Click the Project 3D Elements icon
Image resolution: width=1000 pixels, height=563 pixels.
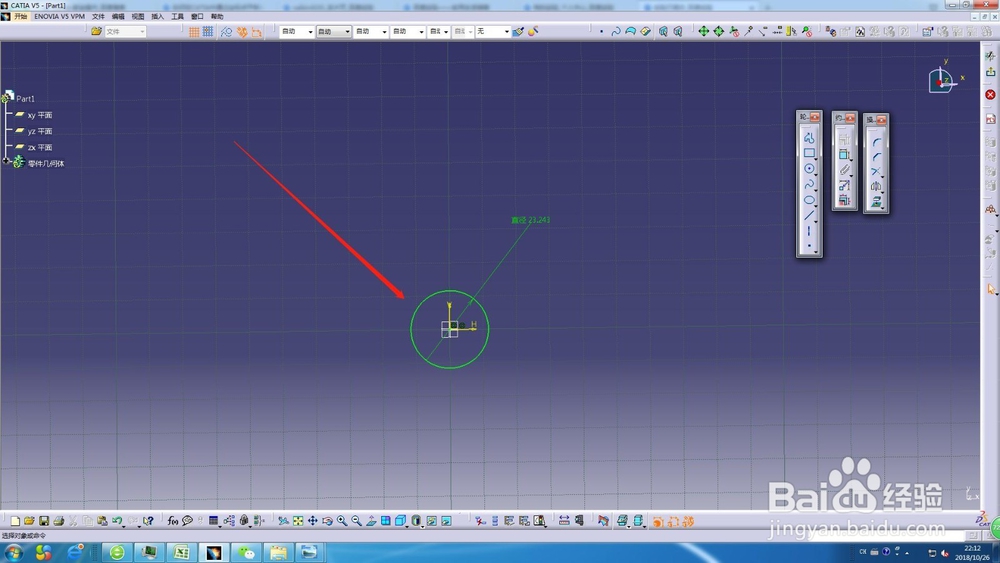click(876, 202)
